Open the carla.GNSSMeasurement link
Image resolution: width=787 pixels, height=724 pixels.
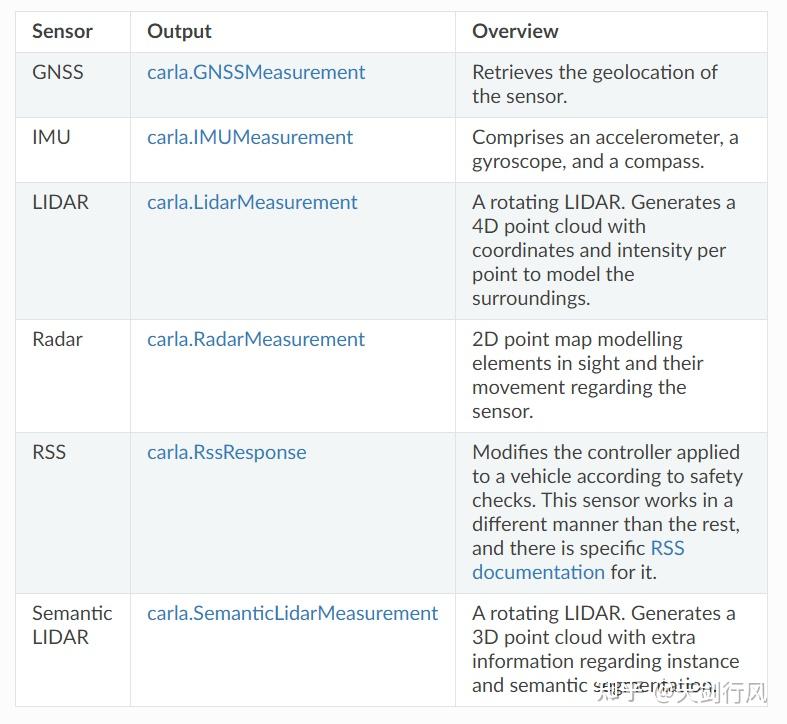click(256, 73)
